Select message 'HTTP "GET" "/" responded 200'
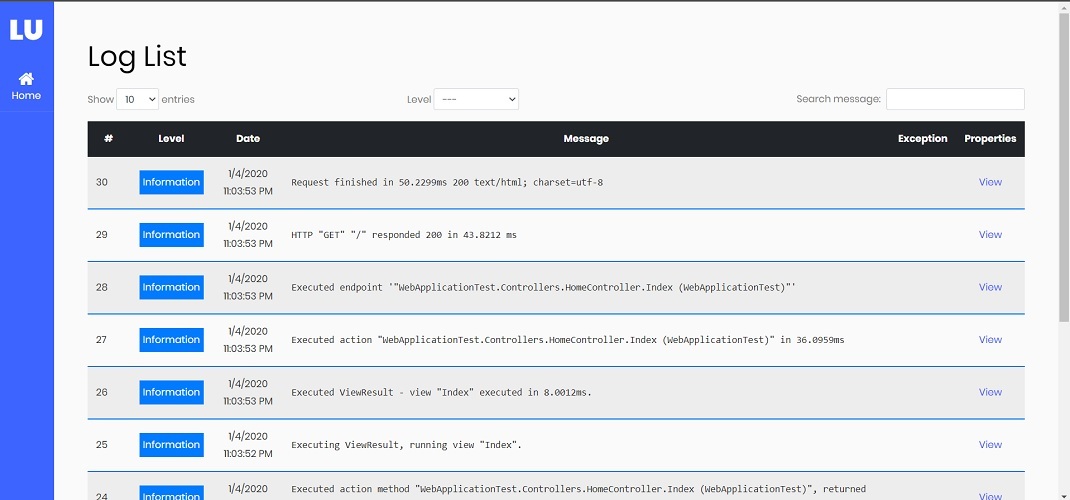1070x500 pixels. (x=404, y=235)
